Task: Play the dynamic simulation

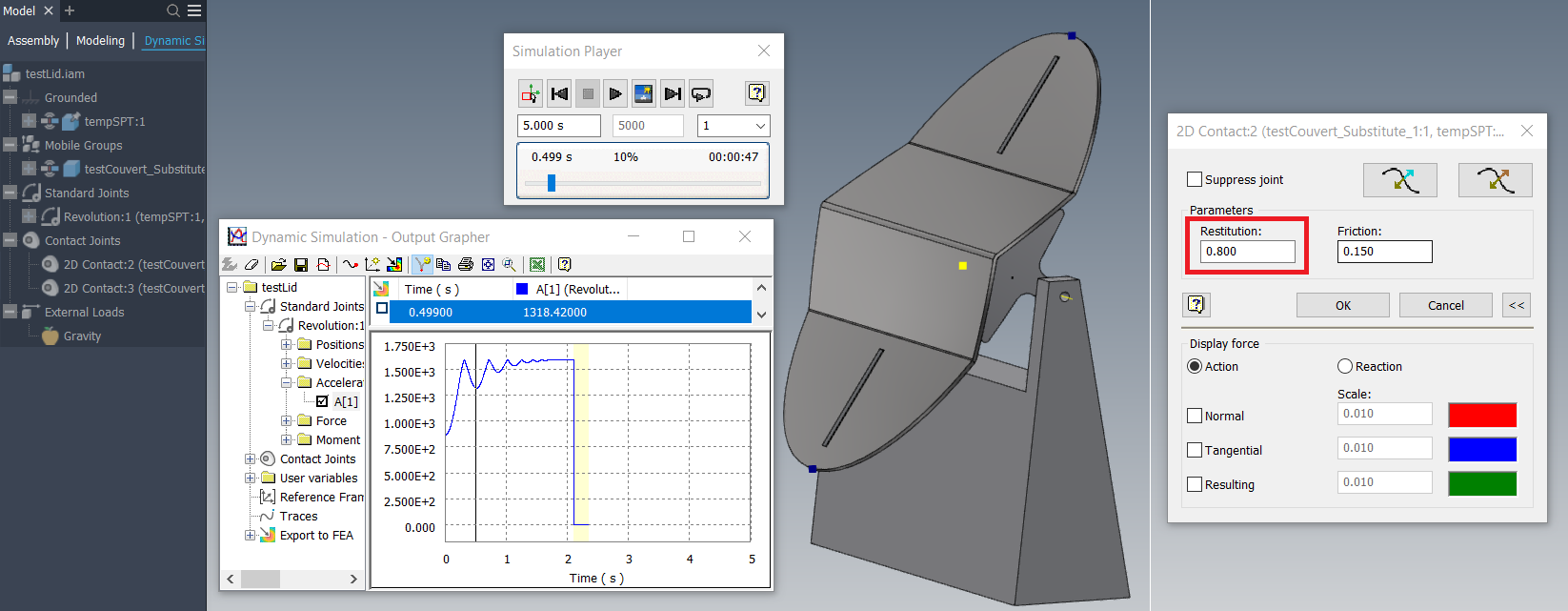Action: (x=615, y=93)
